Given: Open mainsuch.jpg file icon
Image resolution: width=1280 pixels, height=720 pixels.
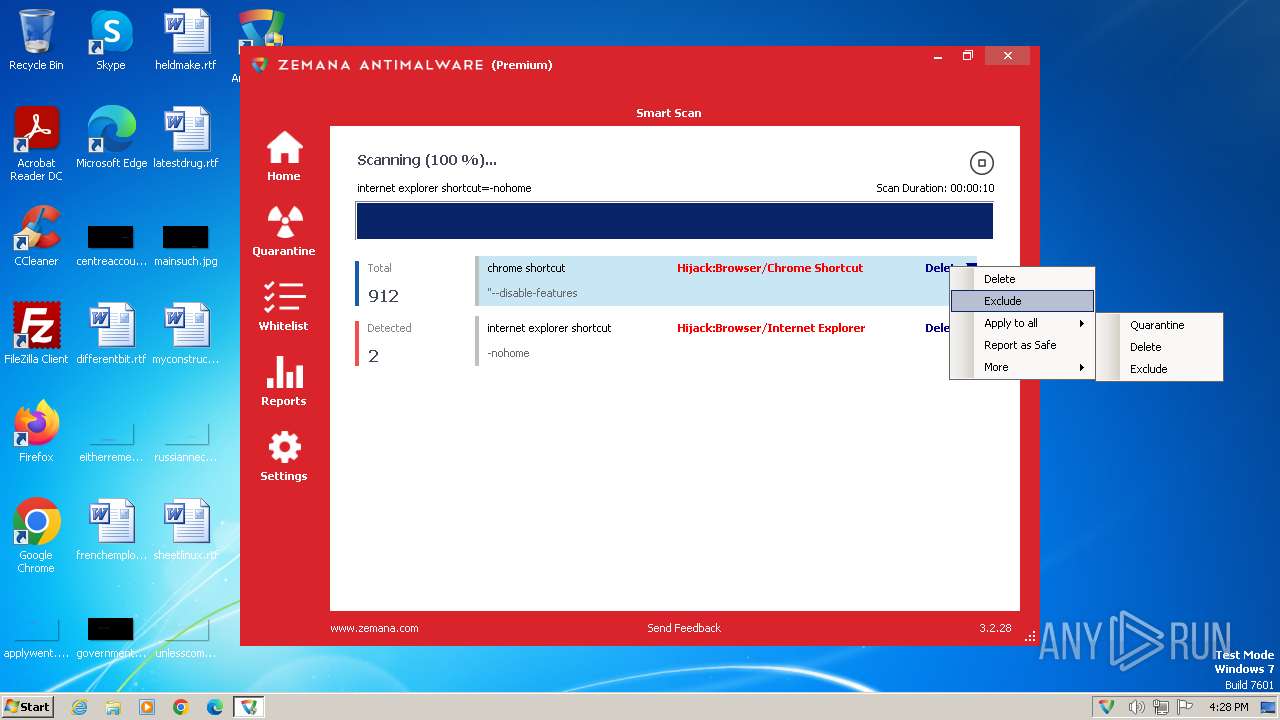Looking at the screenshot, I should pyautogui.click(x=186, y=246).
